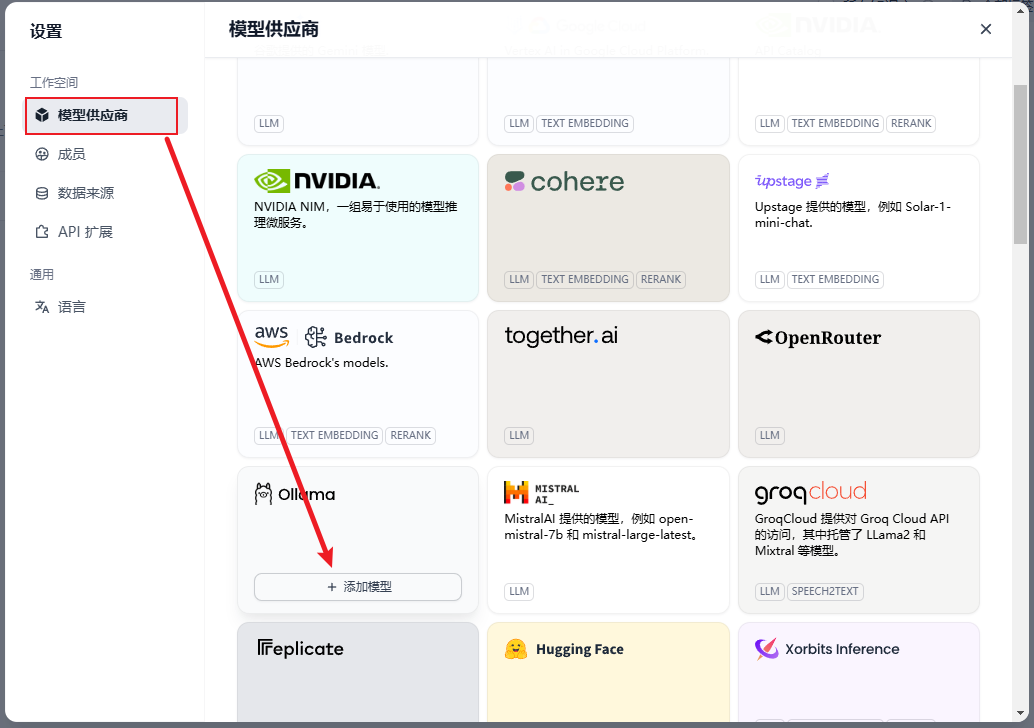Click the Ollama llama icon
This screenshot has height=728, width=1034.
pos(263,493)
